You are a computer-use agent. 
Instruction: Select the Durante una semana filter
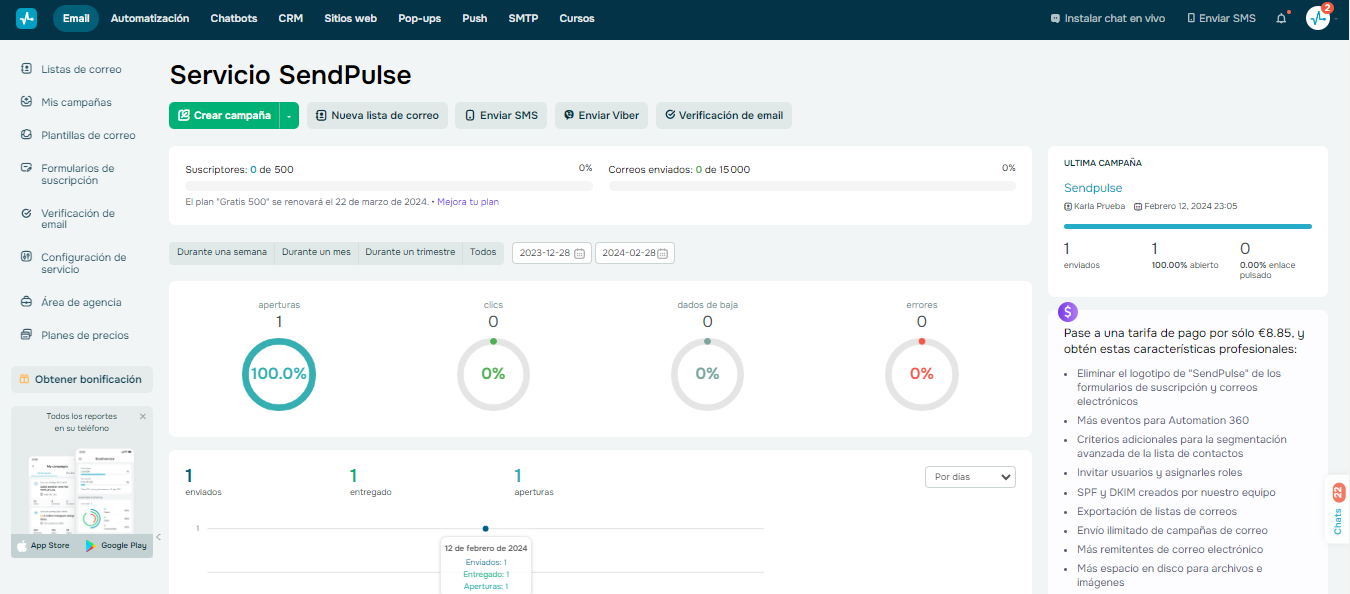(x=222, y=252)
